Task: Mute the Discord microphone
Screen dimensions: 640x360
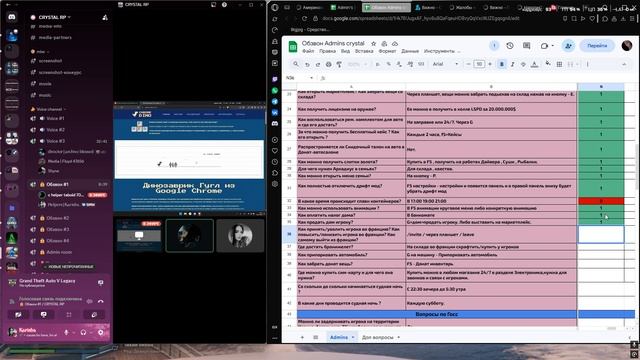Action: pyautogui.click(x=66, y=333)
